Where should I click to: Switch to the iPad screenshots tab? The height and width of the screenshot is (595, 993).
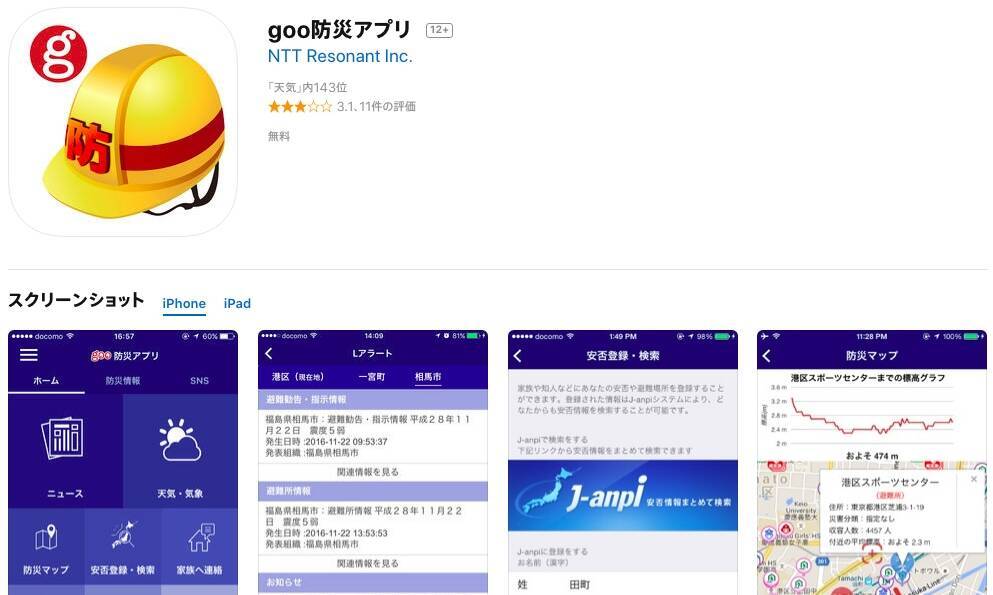[x=237, y=303]
